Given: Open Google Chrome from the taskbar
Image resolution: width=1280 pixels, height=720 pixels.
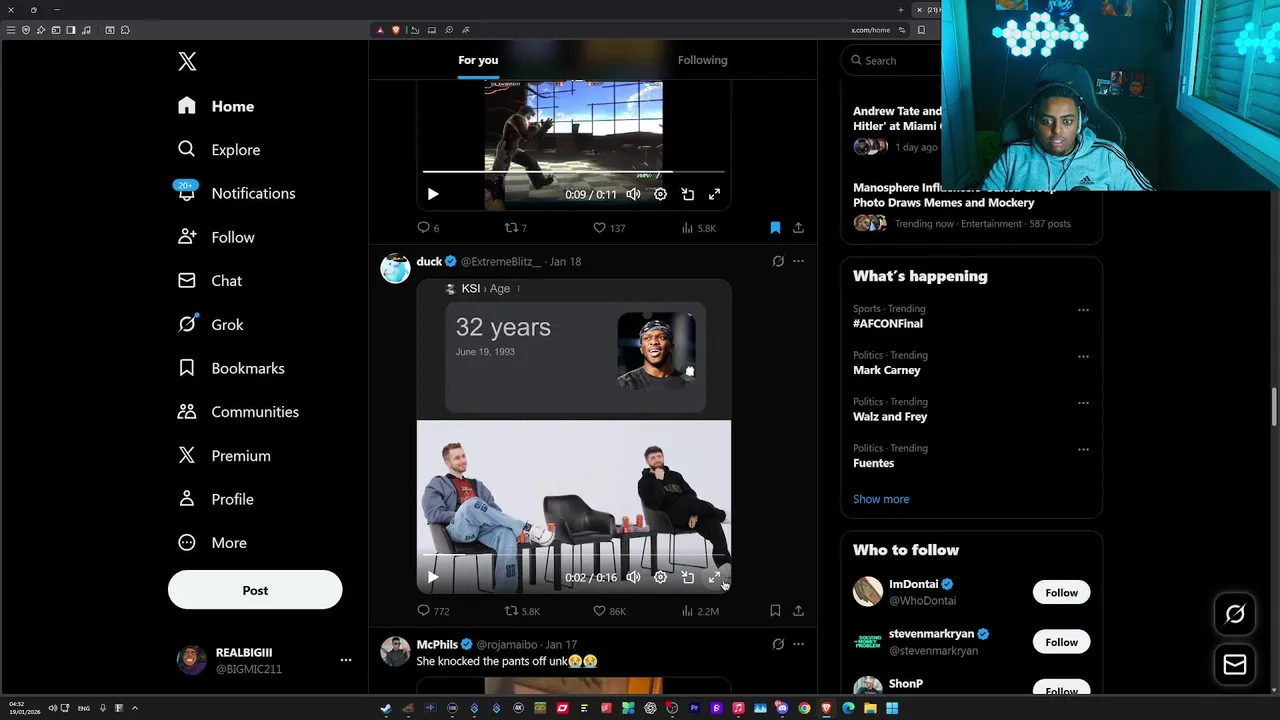Looking at the screenshot, I should coord(804,708).
